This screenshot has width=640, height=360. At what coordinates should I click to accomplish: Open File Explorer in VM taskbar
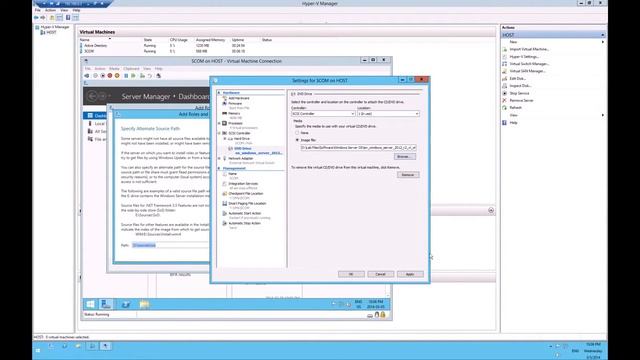point(144,304)
